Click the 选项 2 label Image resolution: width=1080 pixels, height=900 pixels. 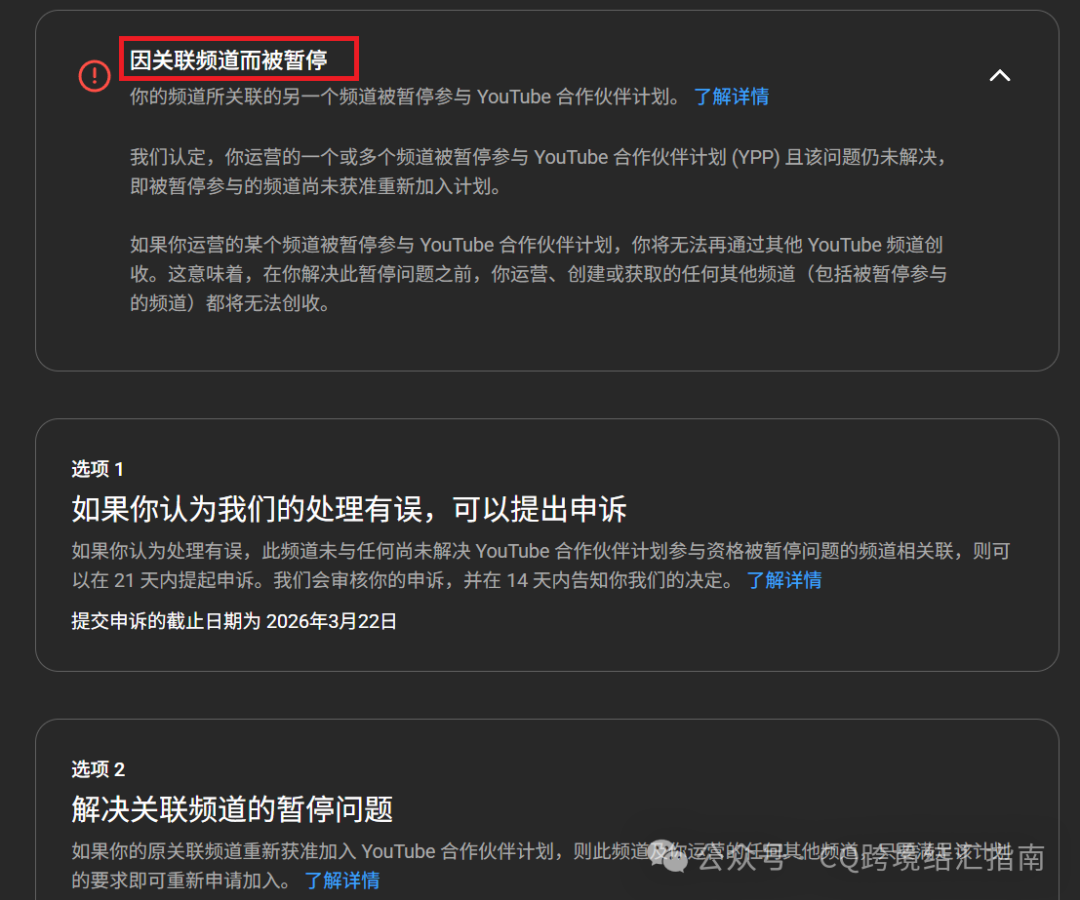click(98, 770)
